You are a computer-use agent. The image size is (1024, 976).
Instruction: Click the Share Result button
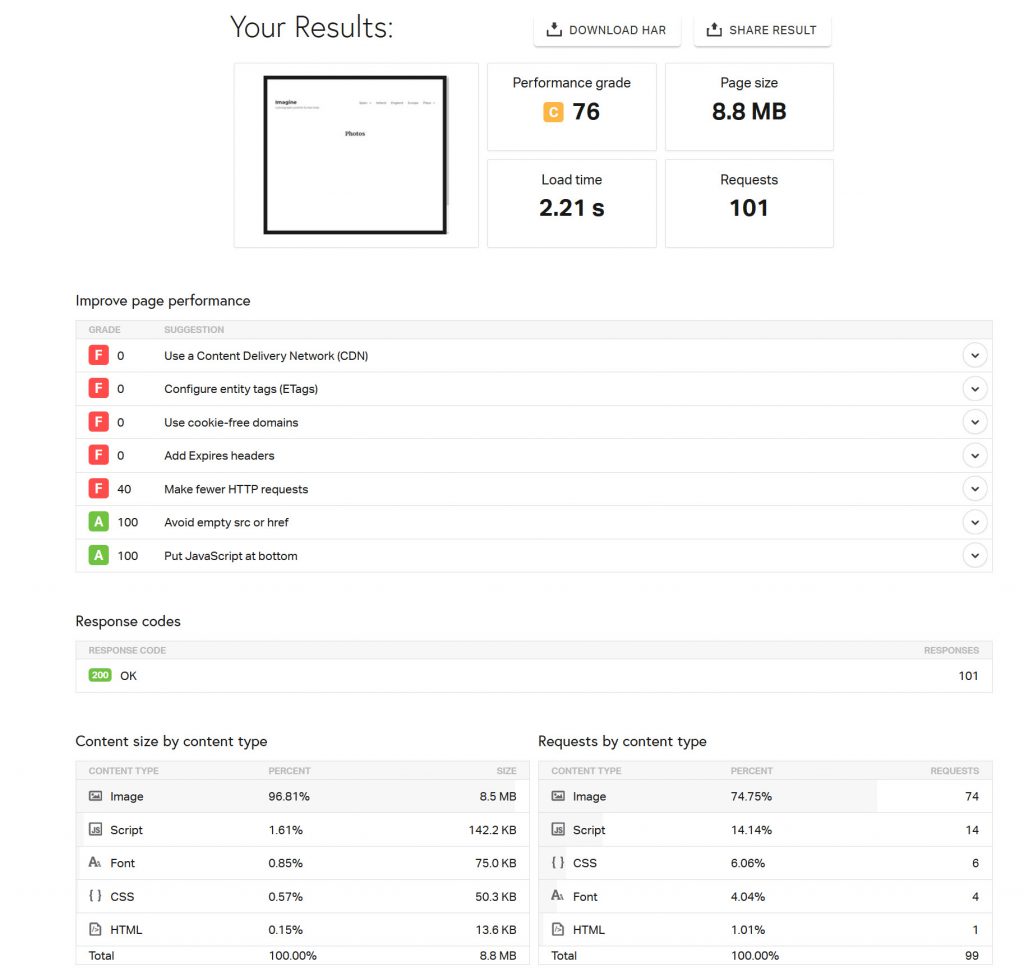(762, 30)
